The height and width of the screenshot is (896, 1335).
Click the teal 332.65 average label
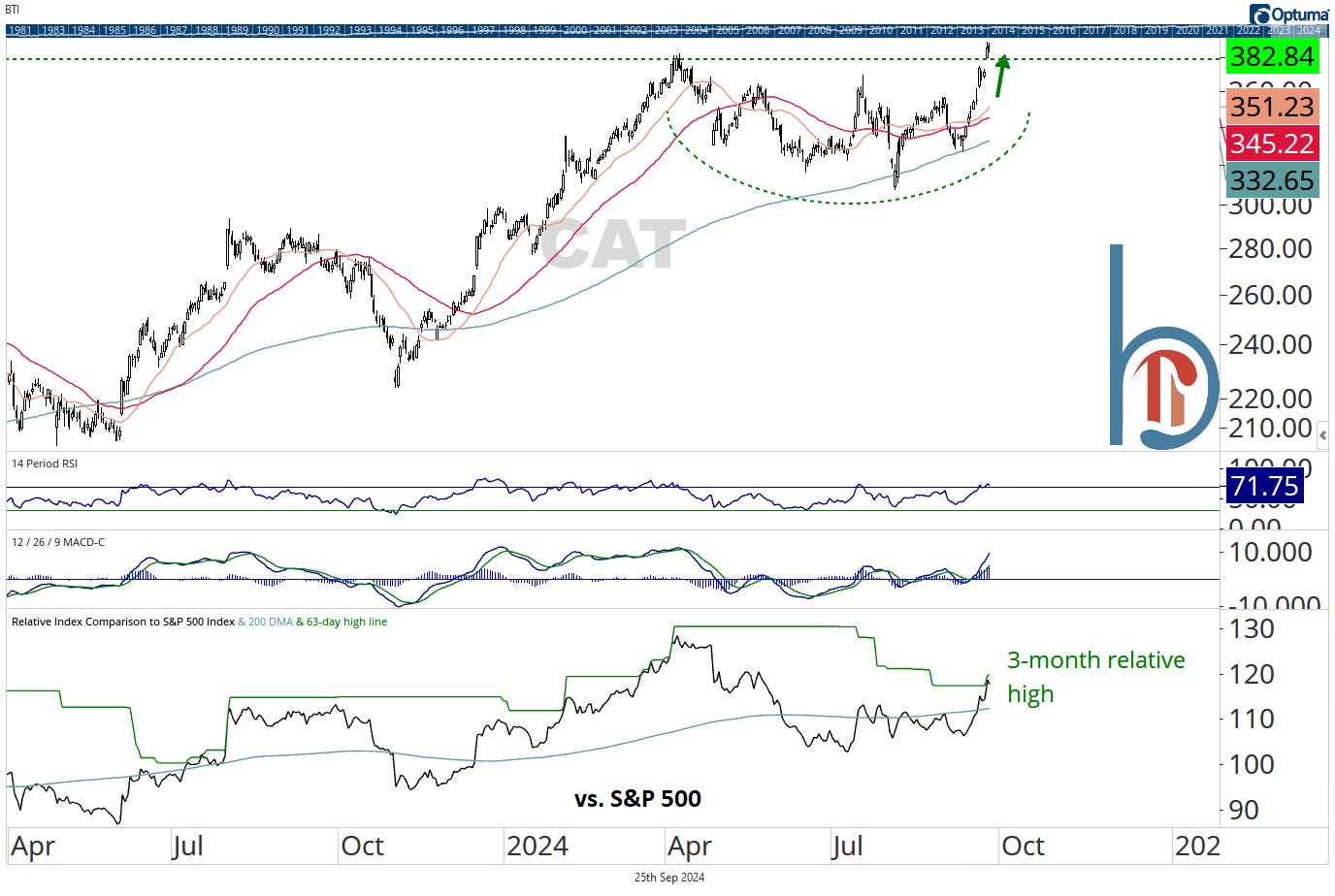1272,180
